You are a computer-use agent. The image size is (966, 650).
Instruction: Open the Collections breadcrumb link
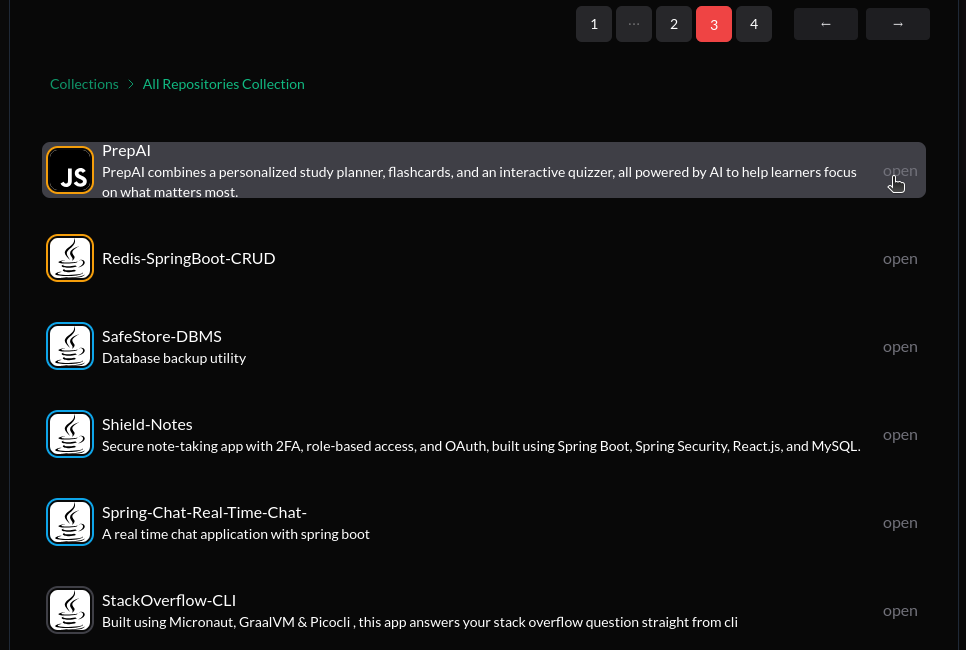84,84
